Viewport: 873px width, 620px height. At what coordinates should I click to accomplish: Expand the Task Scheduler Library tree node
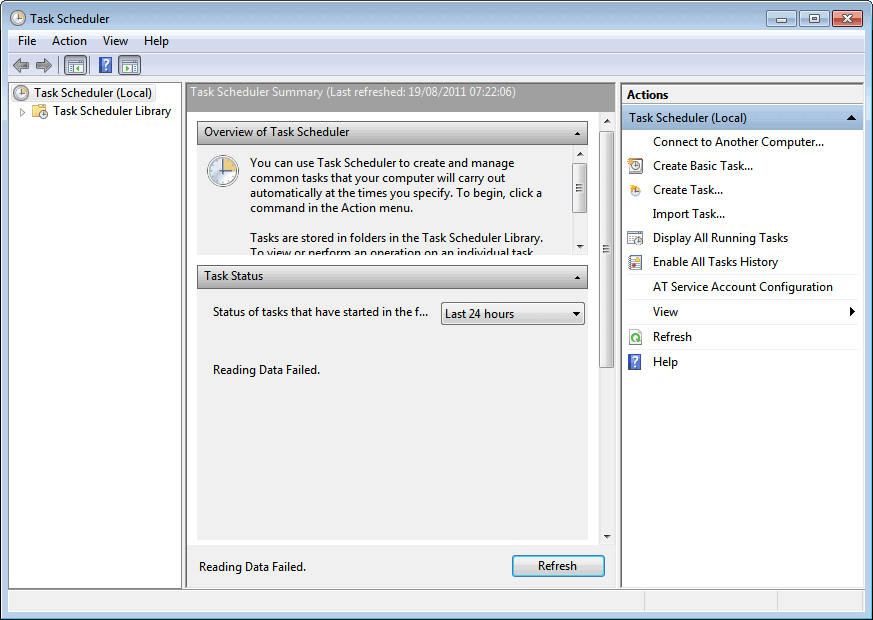coord(22,112)
